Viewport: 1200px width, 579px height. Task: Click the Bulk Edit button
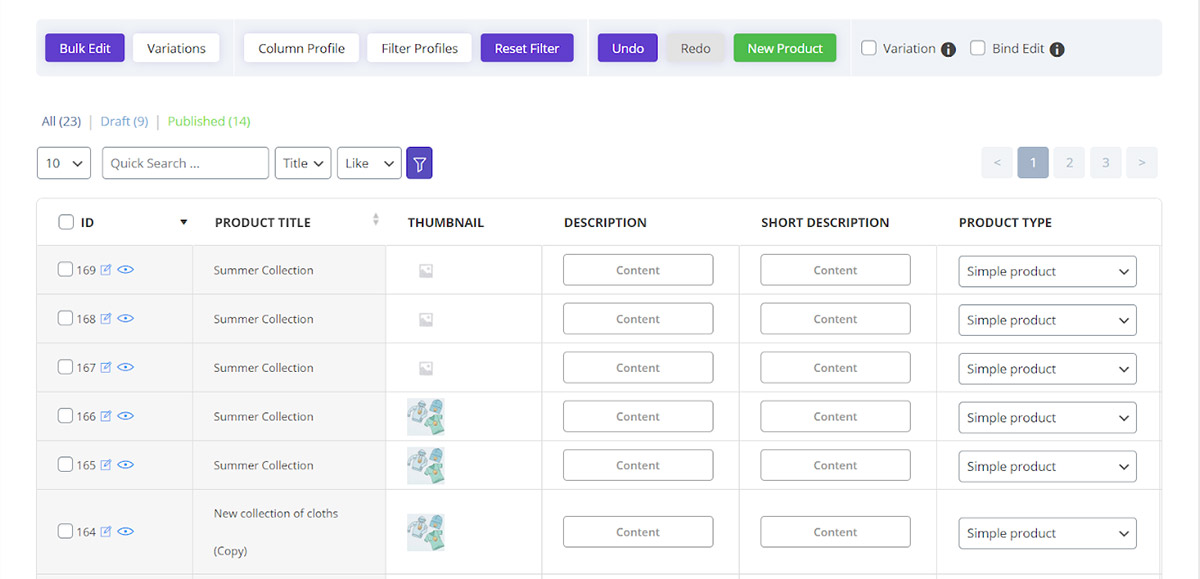click(85, 48)
